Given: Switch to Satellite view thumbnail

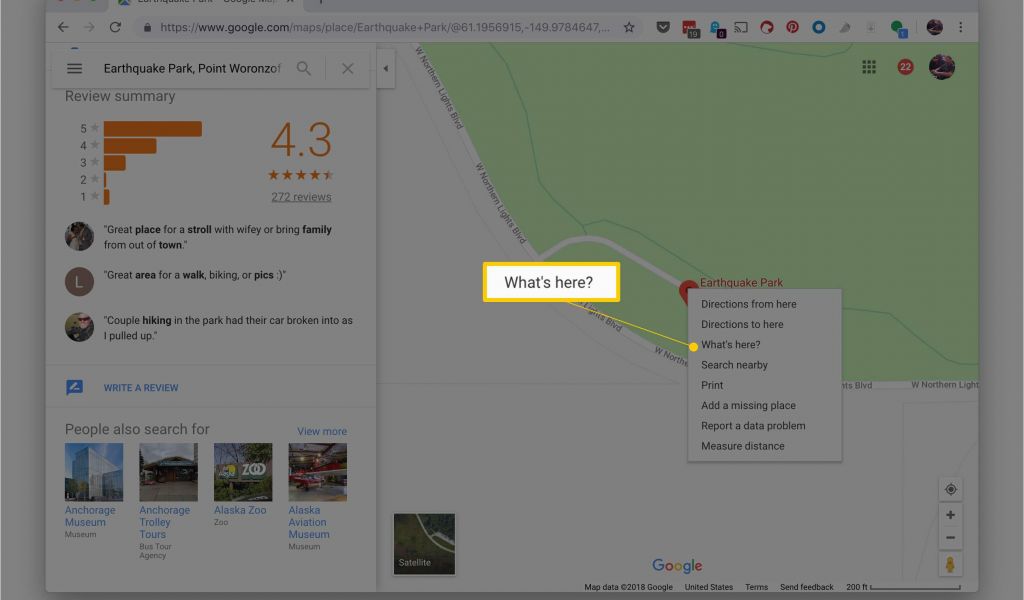Looking at the screenshot, I should 424,544.
